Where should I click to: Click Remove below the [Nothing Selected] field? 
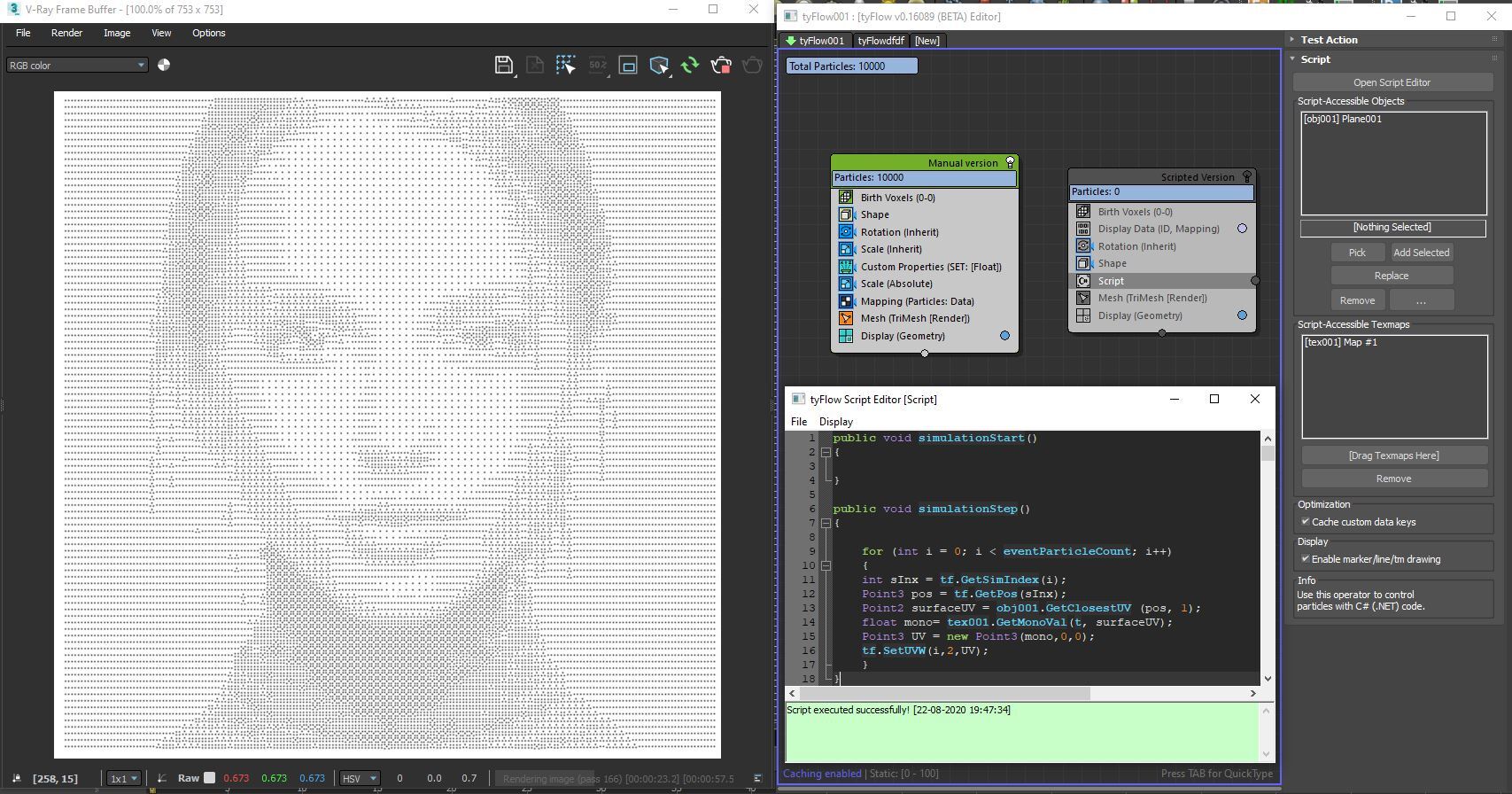pos(1357,300)
